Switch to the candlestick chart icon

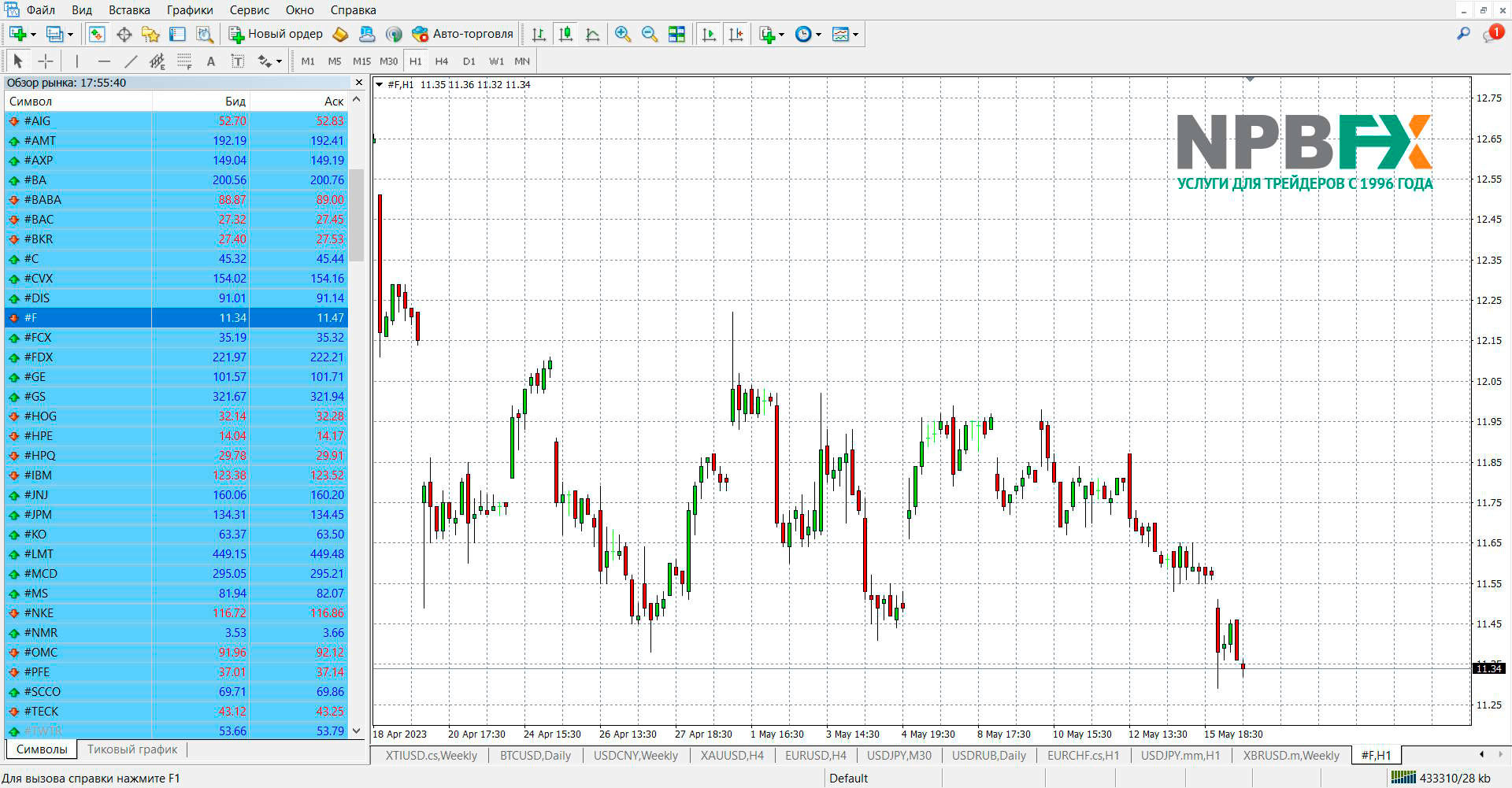pyautogui.click(x=565, y=34)
